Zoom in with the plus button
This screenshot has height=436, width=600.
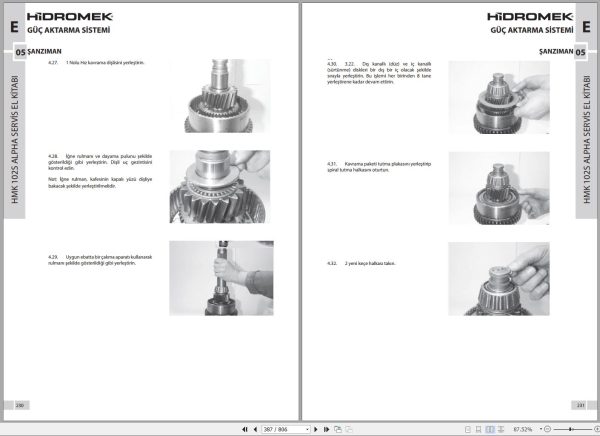(x=597, y=429)
